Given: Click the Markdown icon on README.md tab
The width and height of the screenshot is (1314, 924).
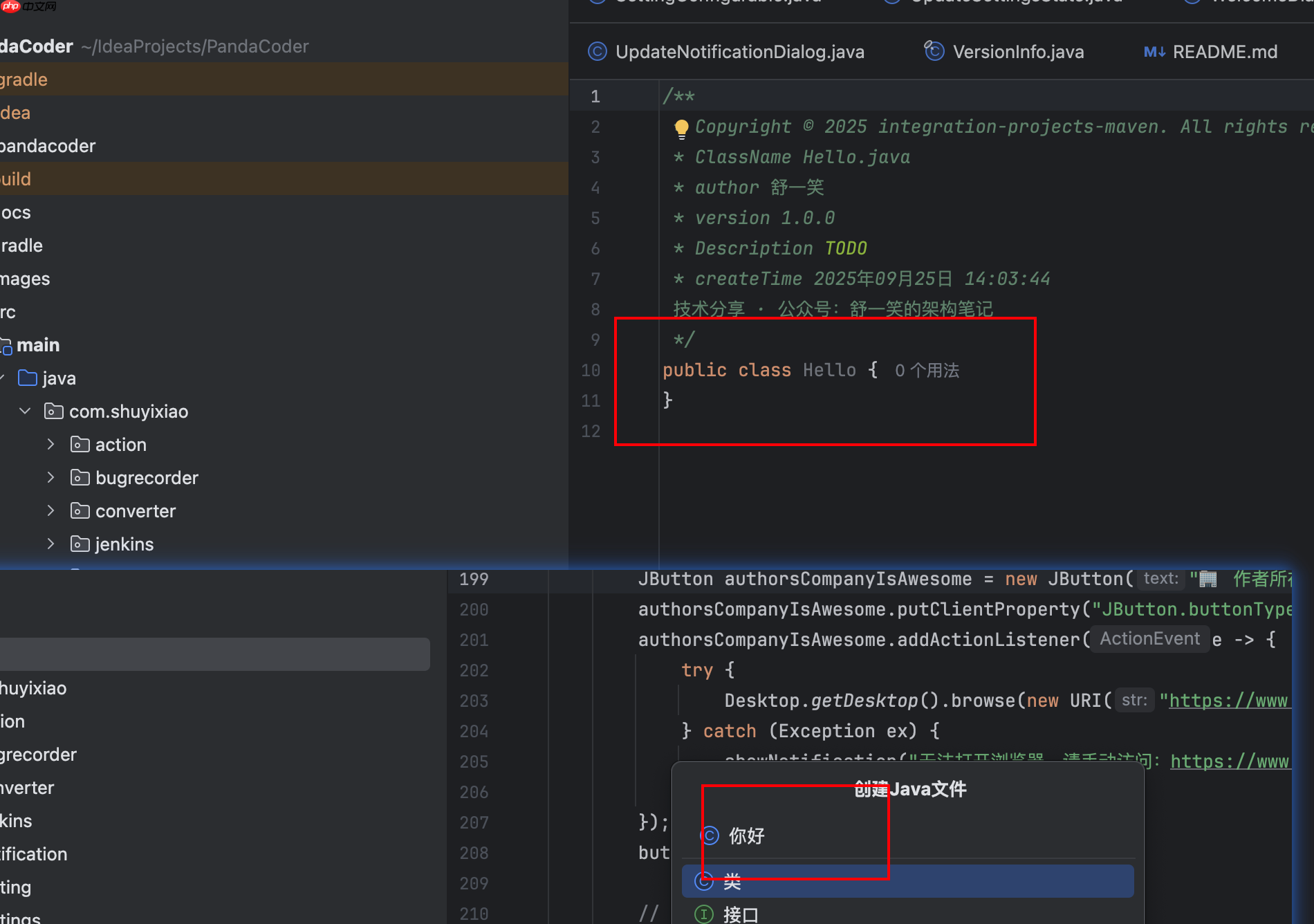Looking at the screenshot, I should (1154, 51).
